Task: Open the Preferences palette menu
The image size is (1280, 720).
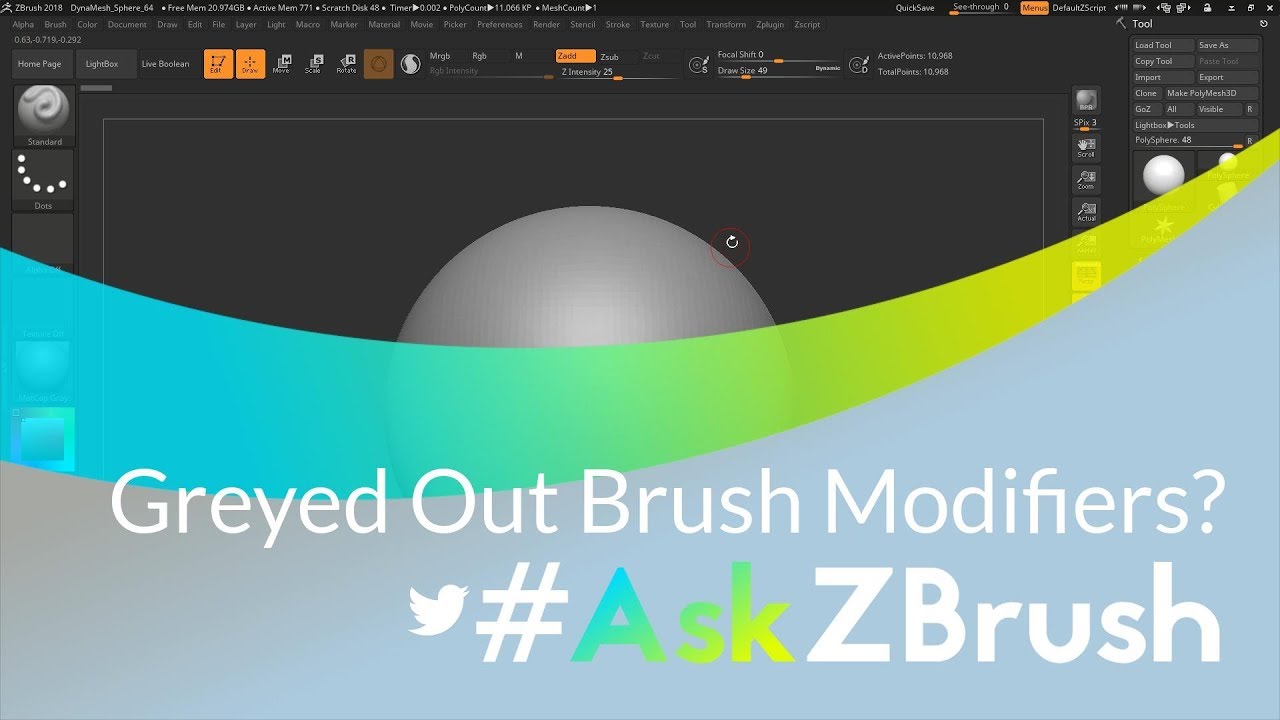Action: [x=500, y=24]
